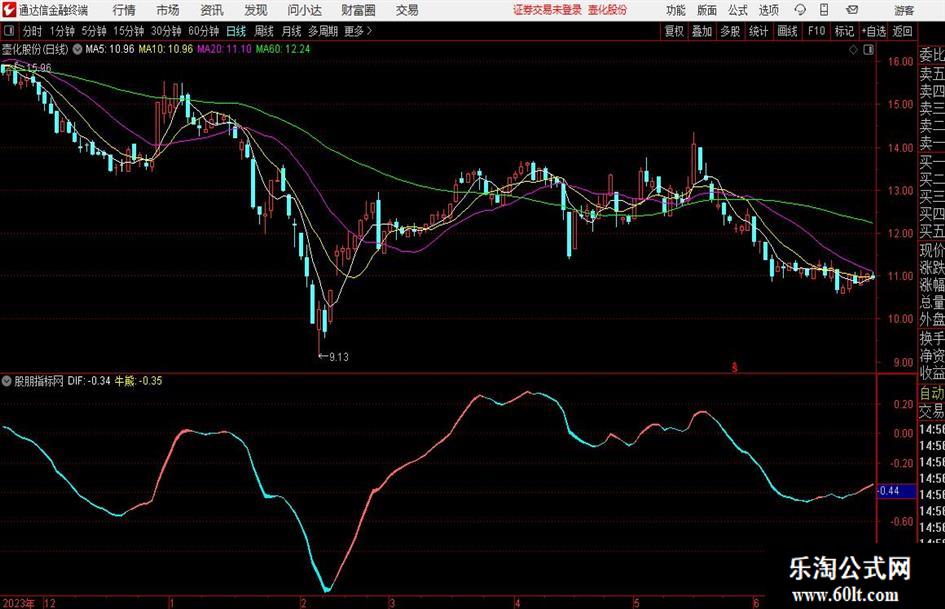
Task: Open the 市场 menu
Action: click(168, 10)
